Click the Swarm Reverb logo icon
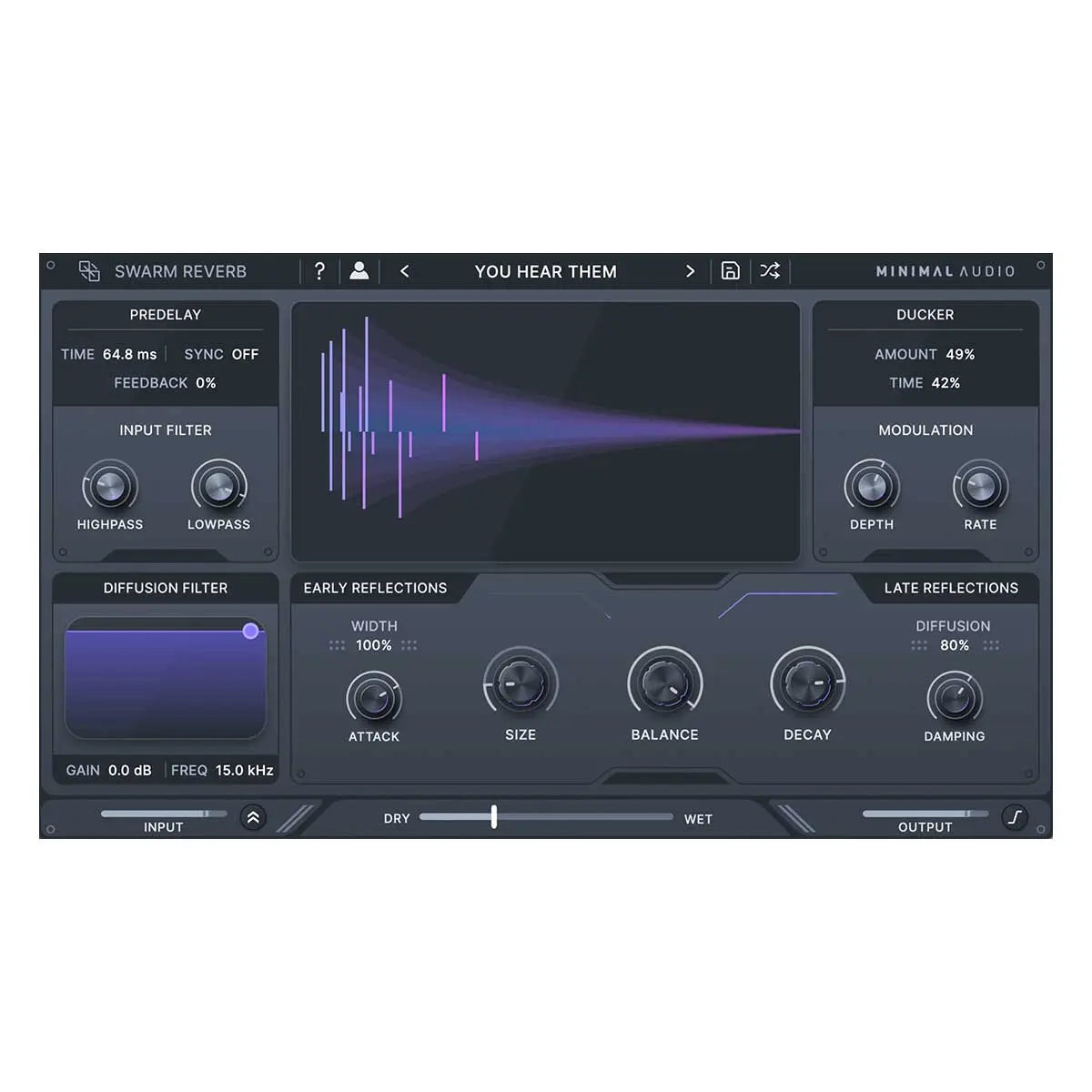1092x1092 pixels. tap(89, 270)
